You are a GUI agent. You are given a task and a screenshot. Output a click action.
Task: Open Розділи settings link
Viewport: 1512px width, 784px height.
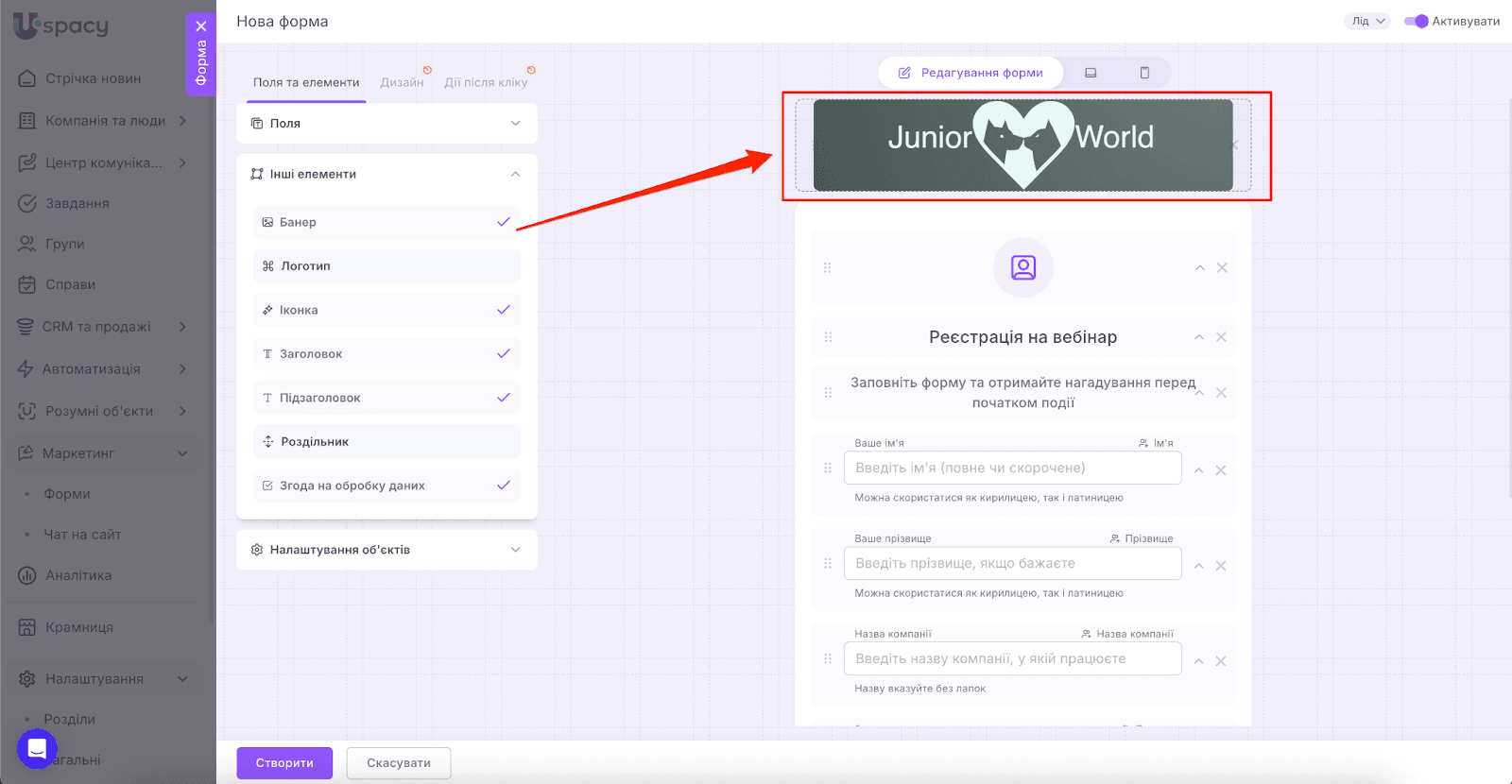click(x=69, y=720)
